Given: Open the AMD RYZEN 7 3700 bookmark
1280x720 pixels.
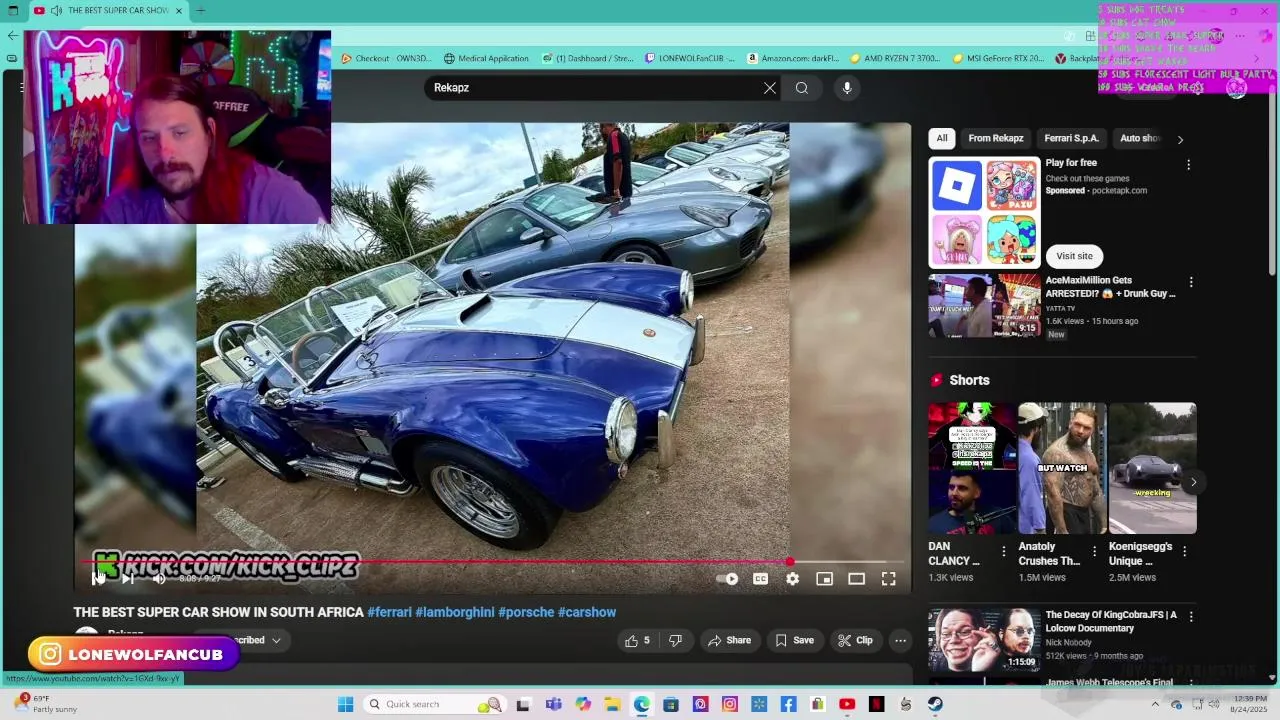Looking at the screenshot, I should [x=895, y=58].
